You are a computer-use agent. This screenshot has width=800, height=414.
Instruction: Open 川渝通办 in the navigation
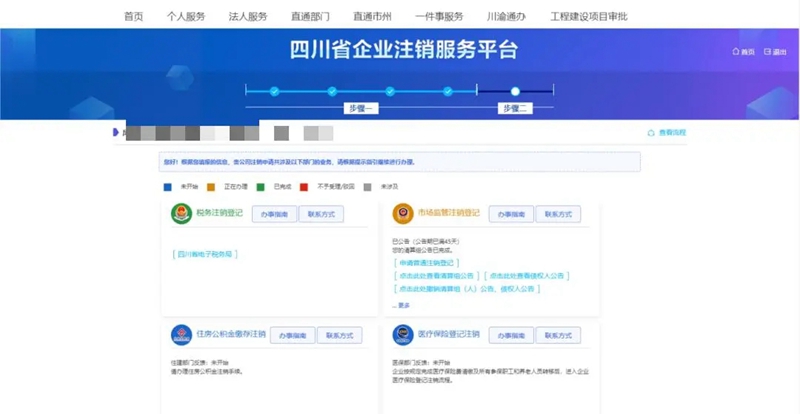[x=506, y=16]
